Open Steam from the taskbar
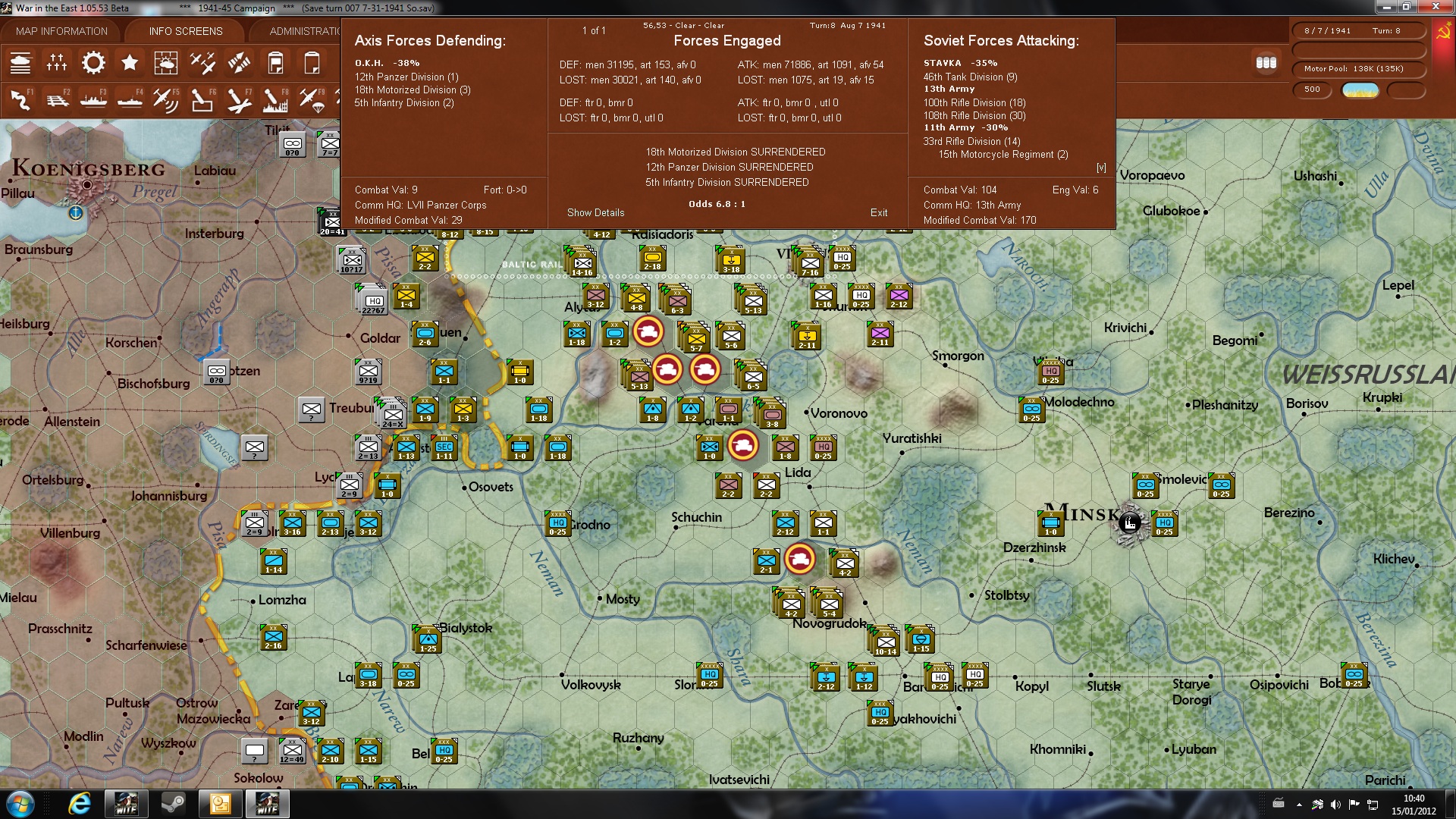The width and height of the screenshot is (1456, 819). (x=174, y=804)
